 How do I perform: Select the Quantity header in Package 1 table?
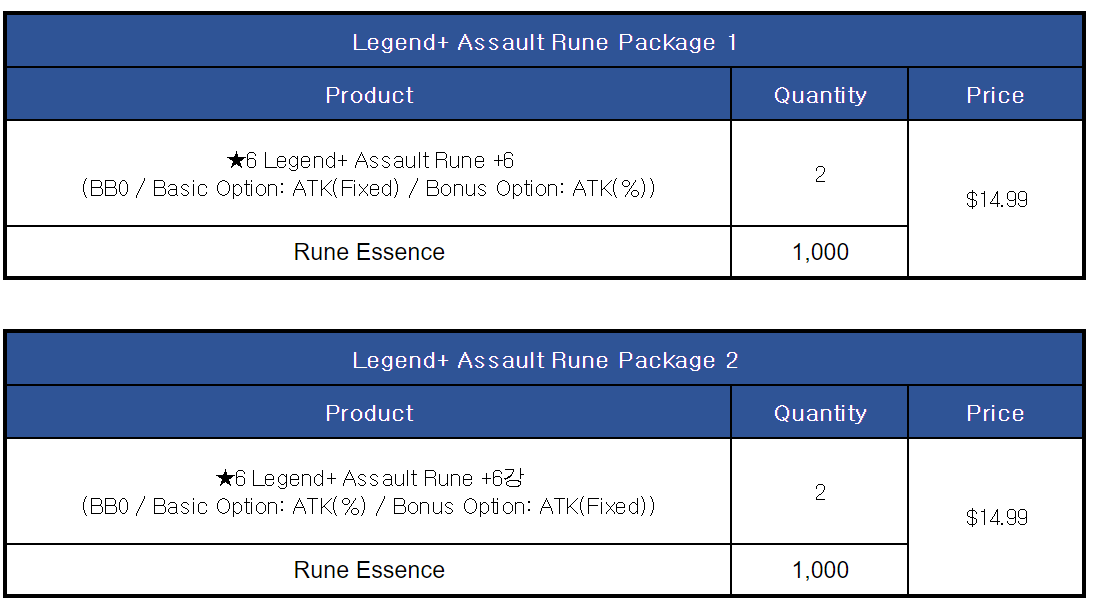(820, 95)
